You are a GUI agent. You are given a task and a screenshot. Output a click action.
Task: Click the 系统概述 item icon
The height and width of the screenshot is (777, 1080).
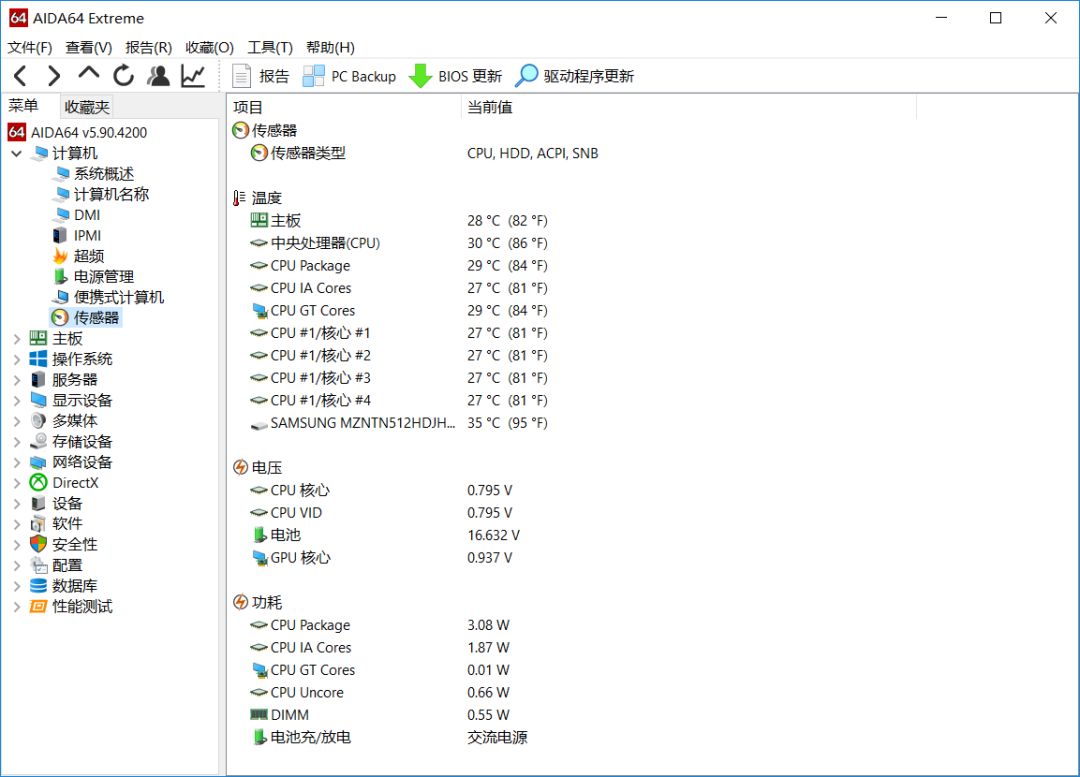[x=64, y=173]
